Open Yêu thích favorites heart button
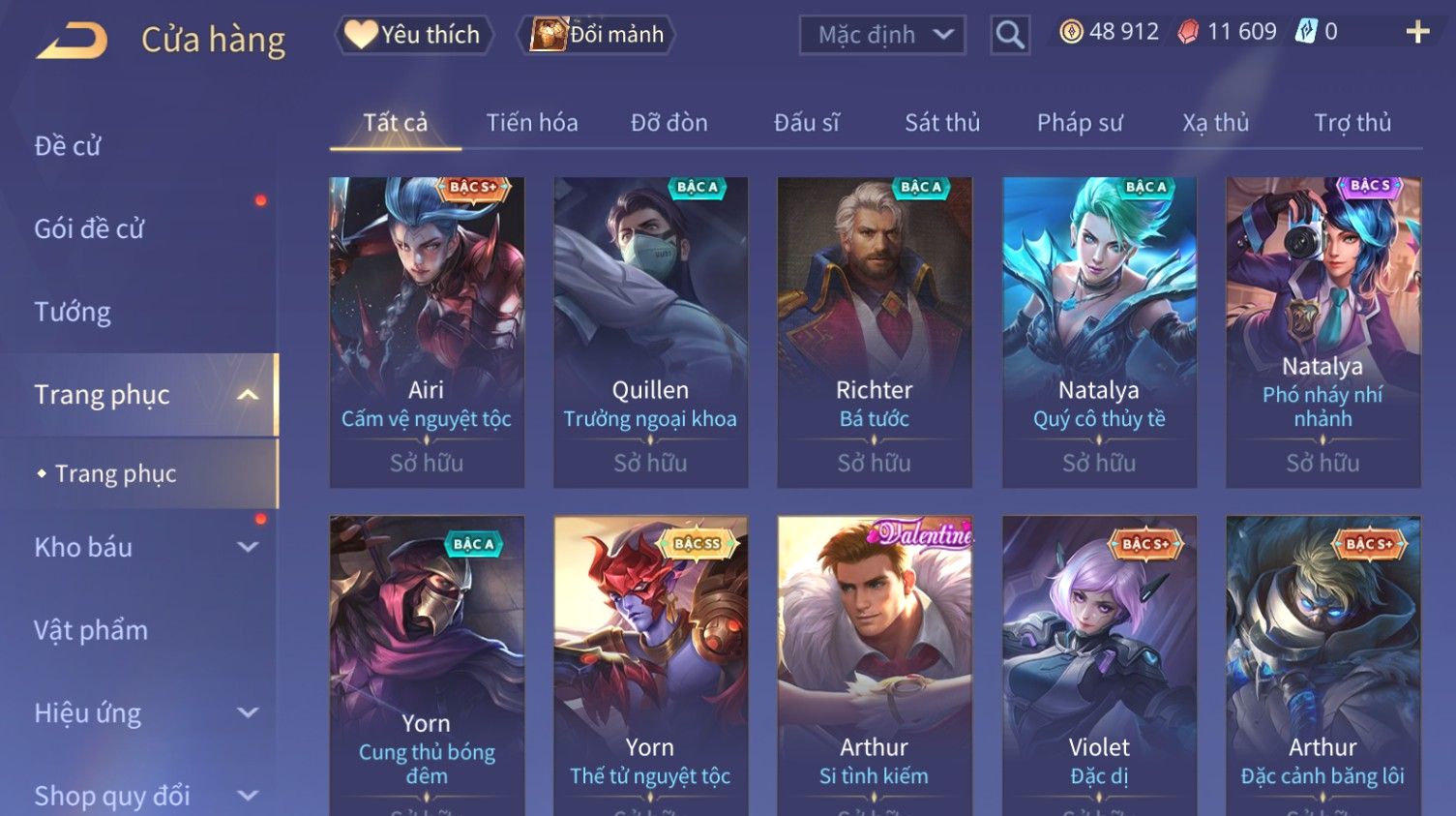Image resolution: width=1456 pixels, height=816 pixels. pyautogui.click(x=414, y=35)
